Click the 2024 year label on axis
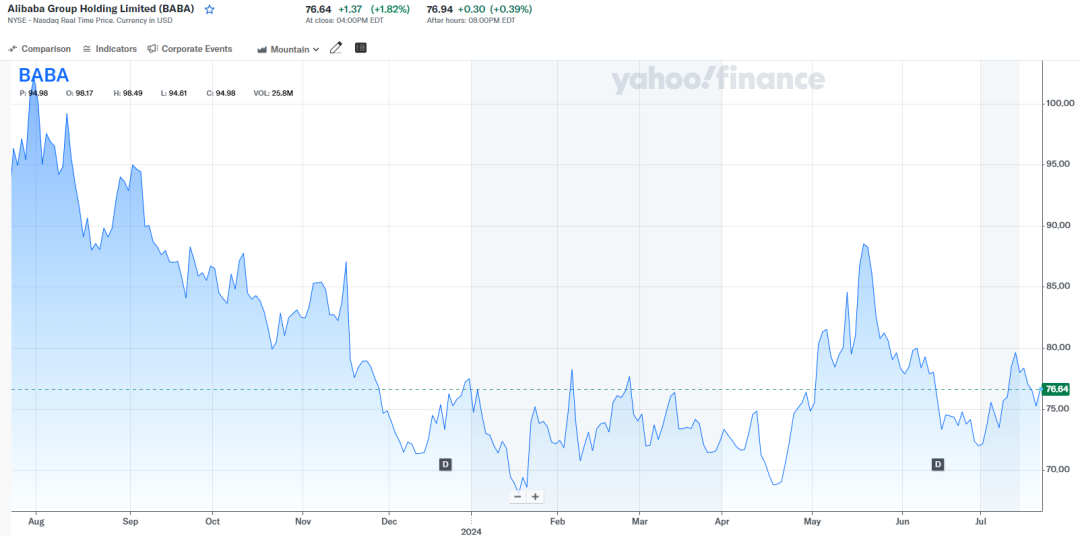The height and width of the screenshot is (536, 1080). point(472,532)
